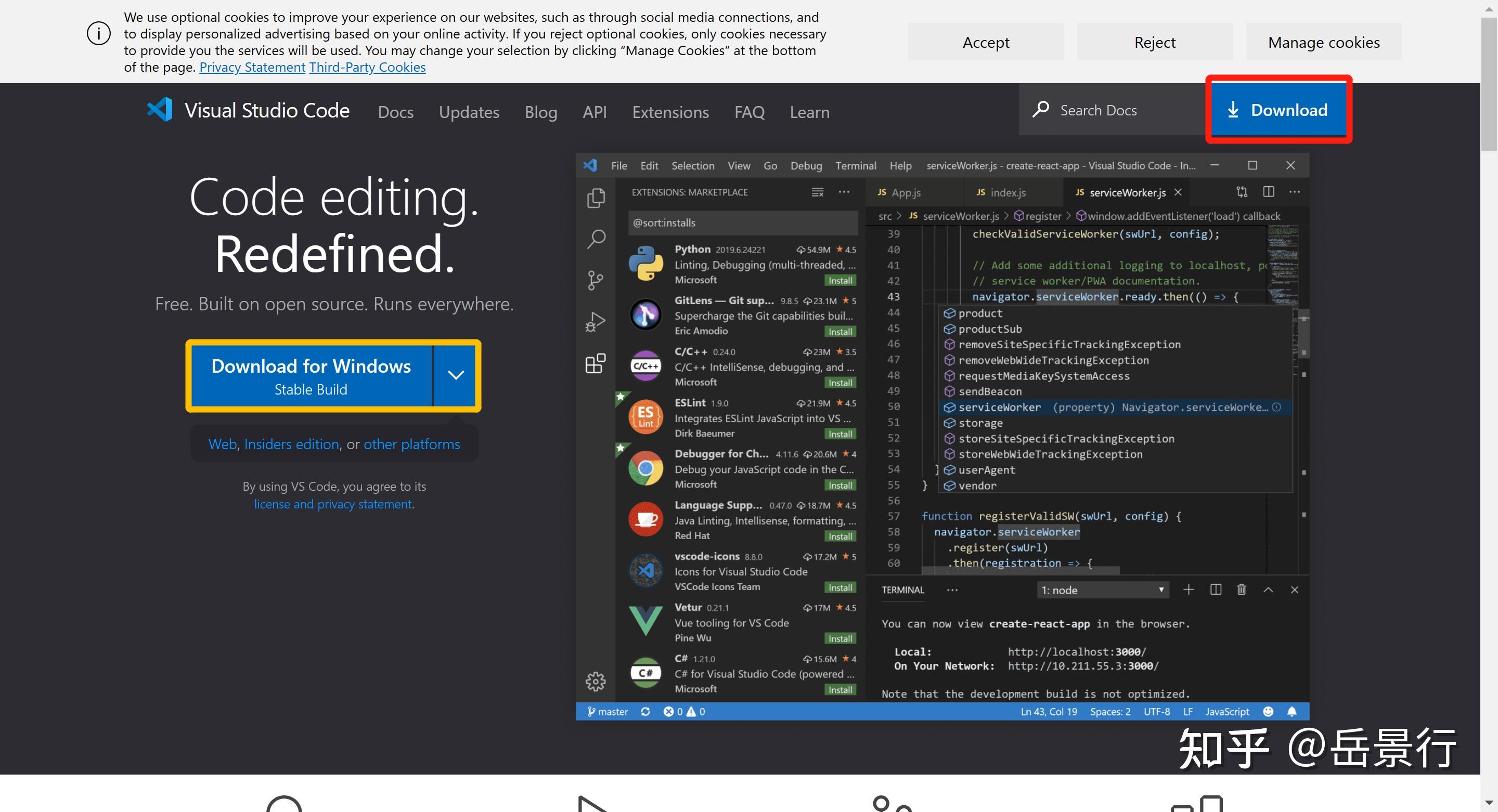1498x812 pixels.
Task: Click the trash icon in terminal panel
Action: coord(1242,590)
